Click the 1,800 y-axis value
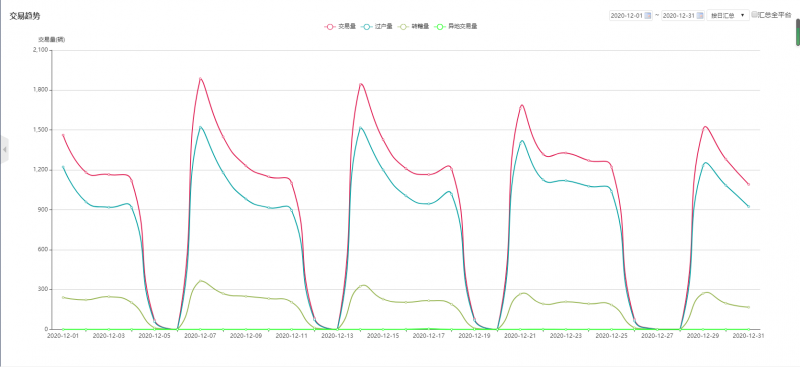800x367 pixels. click(40, 90)
